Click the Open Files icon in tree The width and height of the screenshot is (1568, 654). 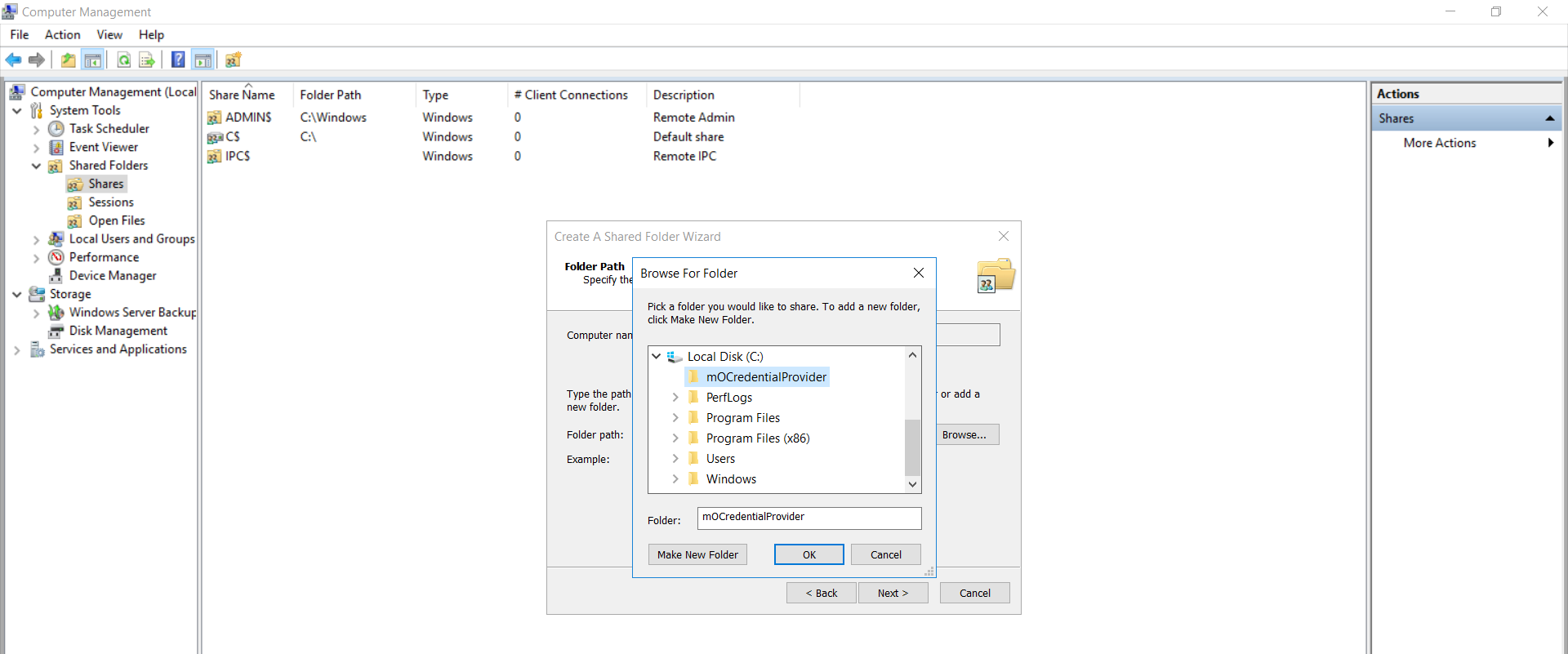coord(75,220)
